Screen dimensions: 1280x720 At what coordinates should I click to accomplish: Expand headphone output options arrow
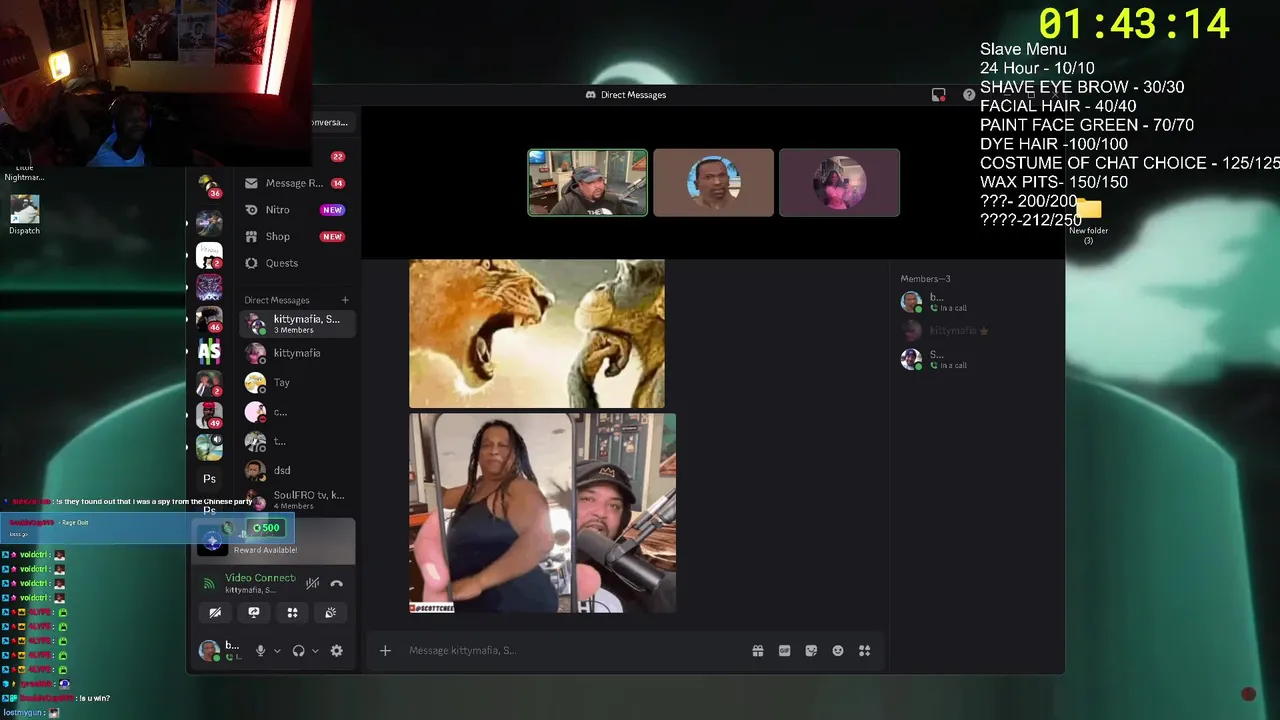pos(315,651)
